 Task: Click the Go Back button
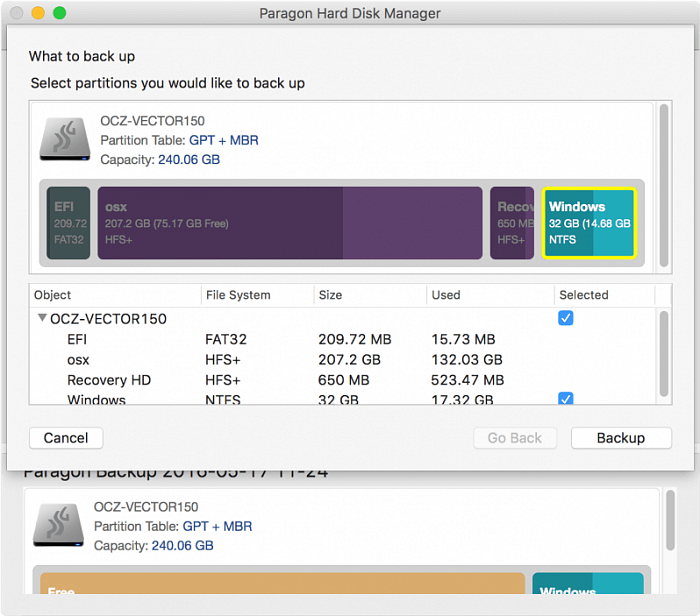[x=515, y=438]
